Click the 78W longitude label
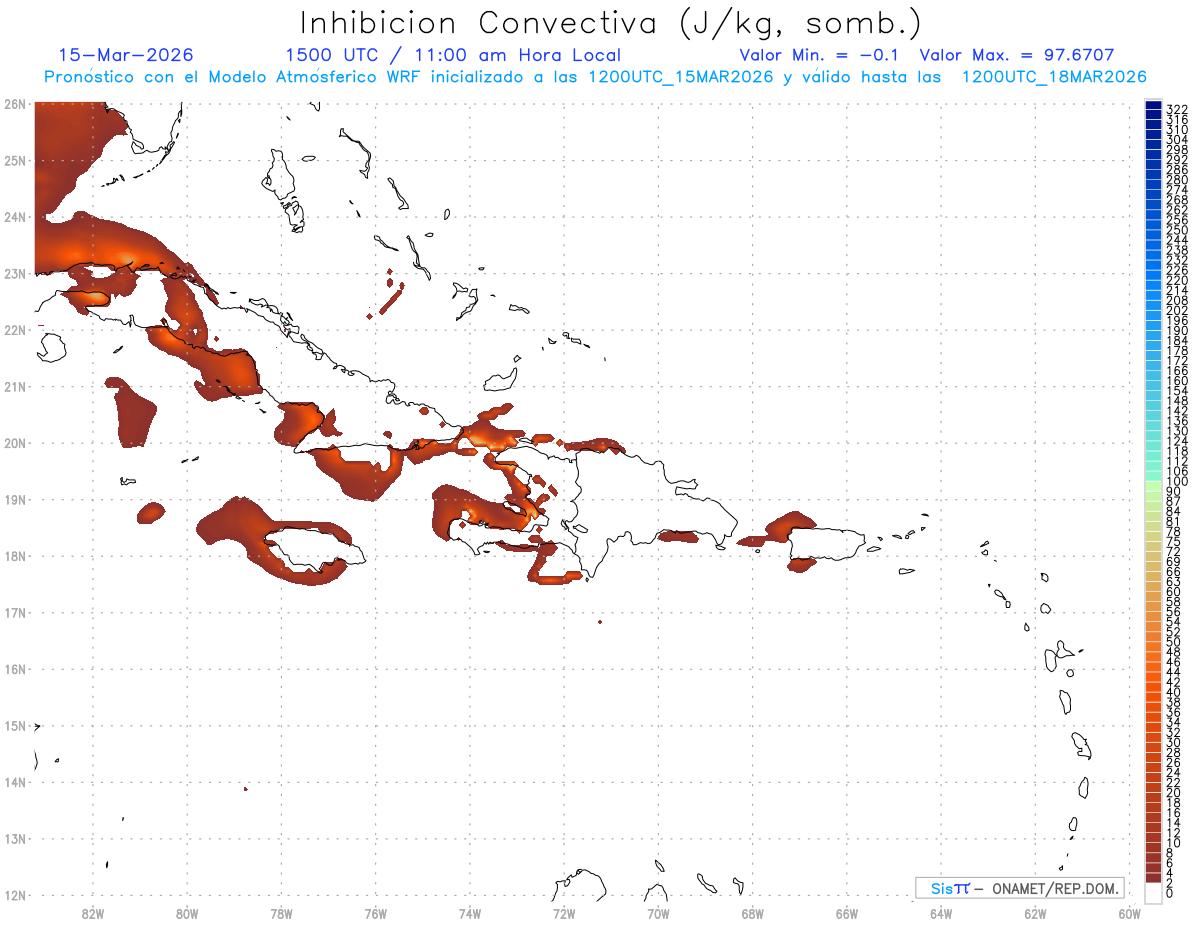This screenshot has height=927, width=1200. tap(281, 912)
